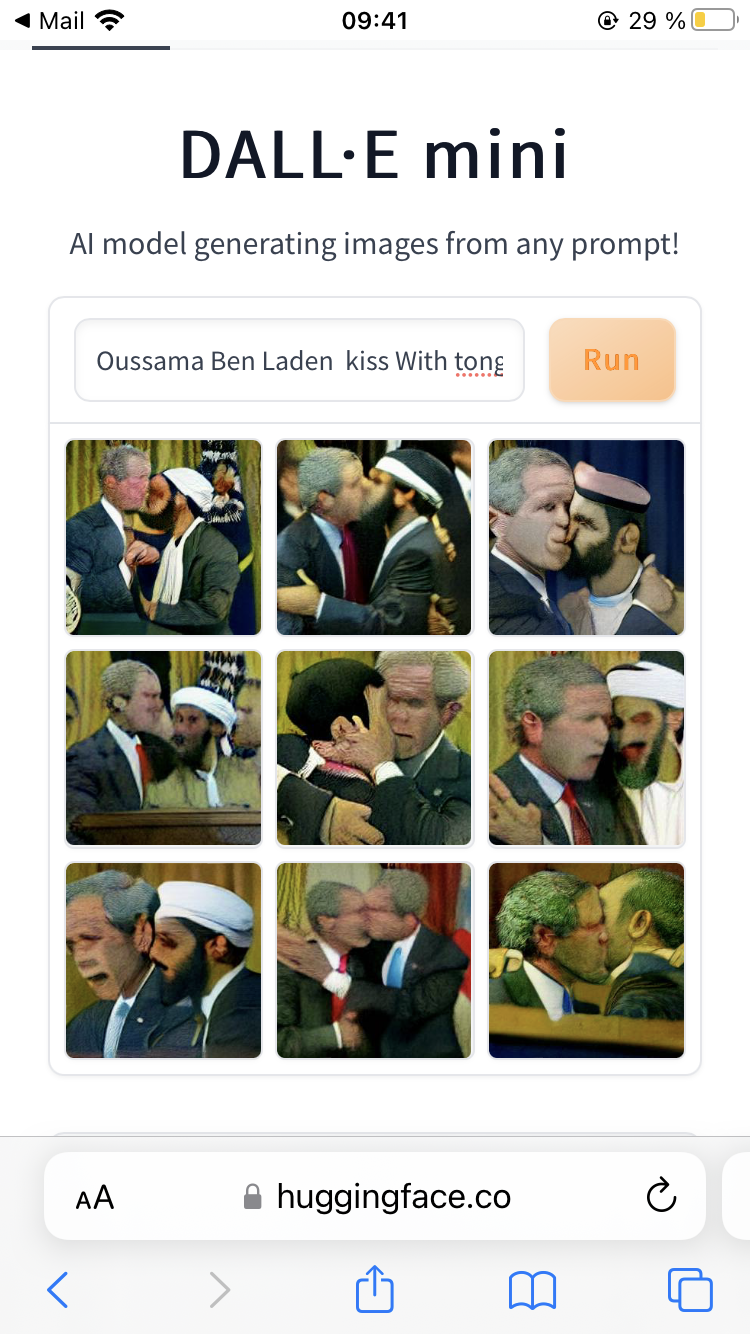This screenshot has width=750, height=1334.
Task: Click the orange Run button
Action: click(x=612, y=359)
